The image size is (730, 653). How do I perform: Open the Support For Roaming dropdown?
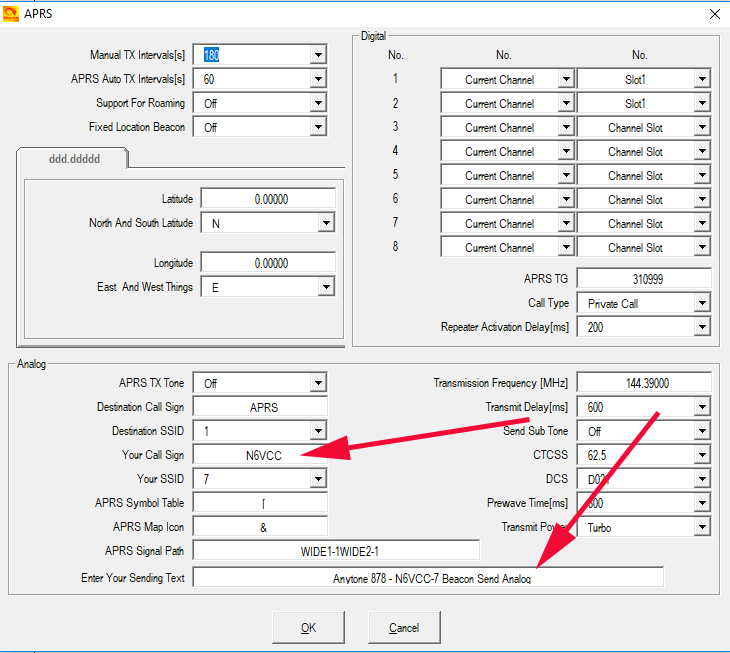[318, 104]
